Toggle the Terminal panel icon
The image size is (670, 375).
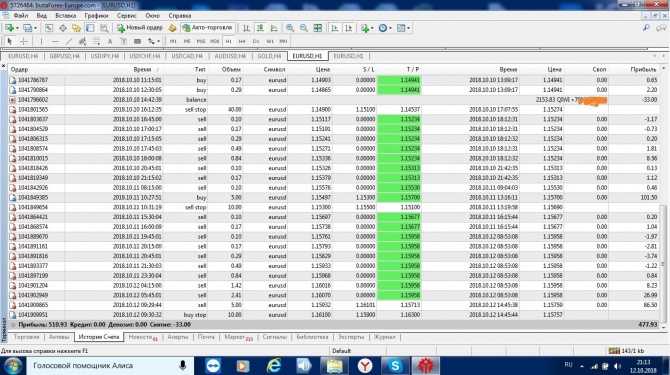point(90,28)
